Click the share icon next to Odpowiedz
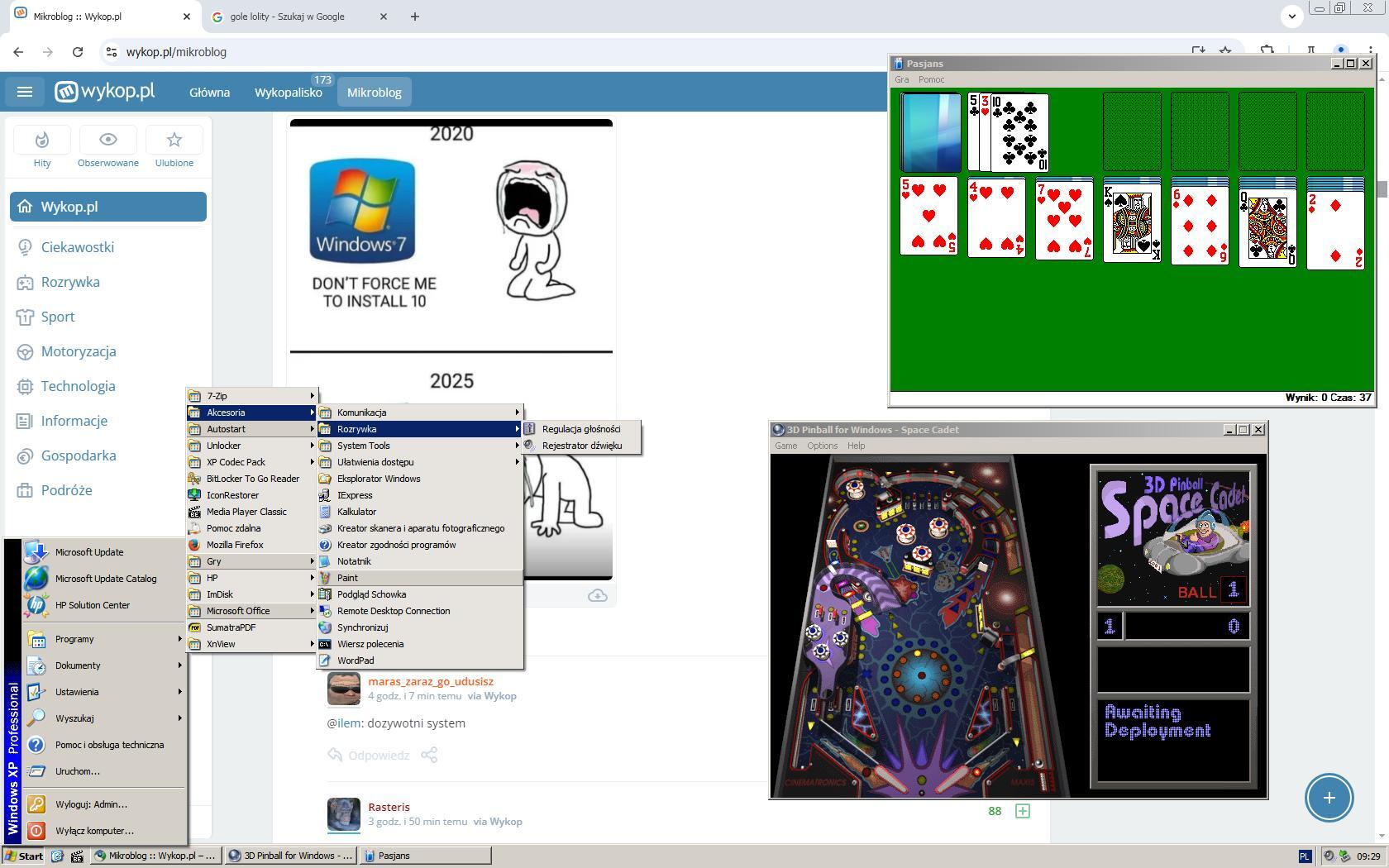Screen dimensions: 1389x868 [429, 755]
